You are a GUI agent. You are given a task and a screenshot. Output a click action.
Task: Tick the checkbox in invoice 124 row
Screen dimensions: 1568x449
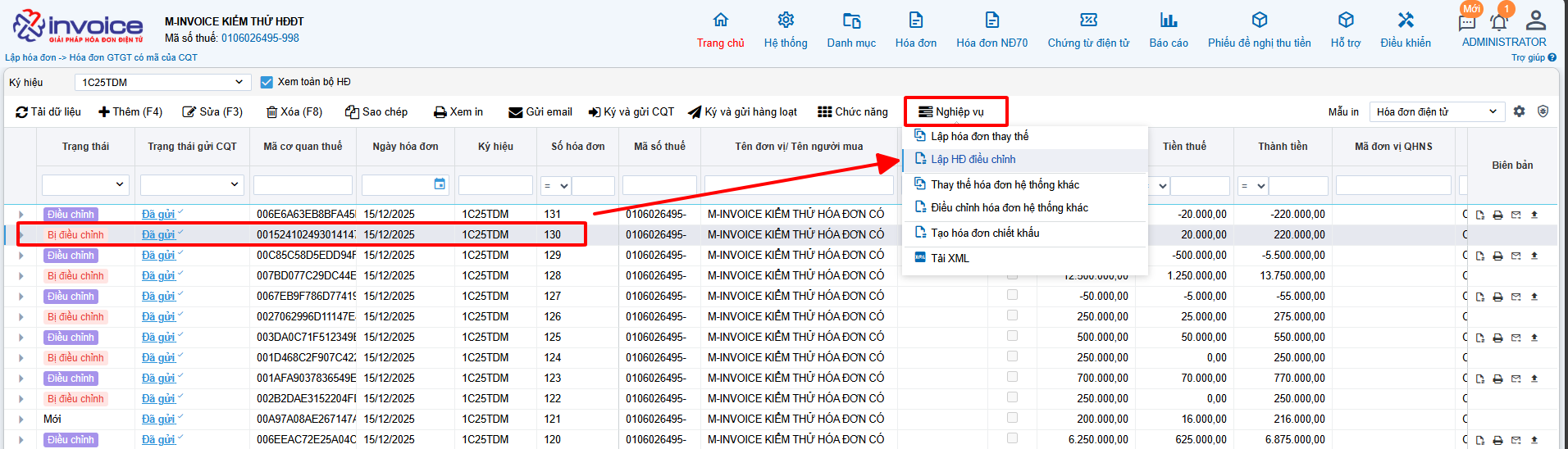click(x=1012, y=356)
